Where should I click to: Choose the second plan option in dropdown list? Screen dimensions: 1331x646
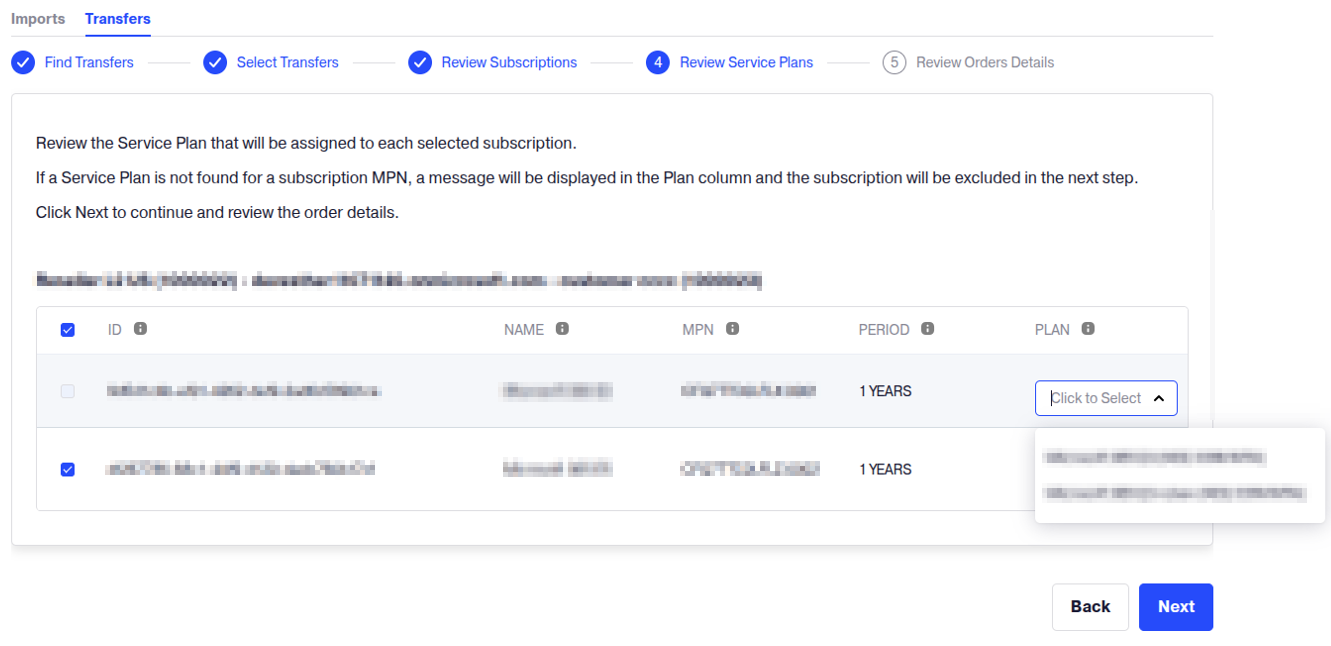tap(1174, 493)
